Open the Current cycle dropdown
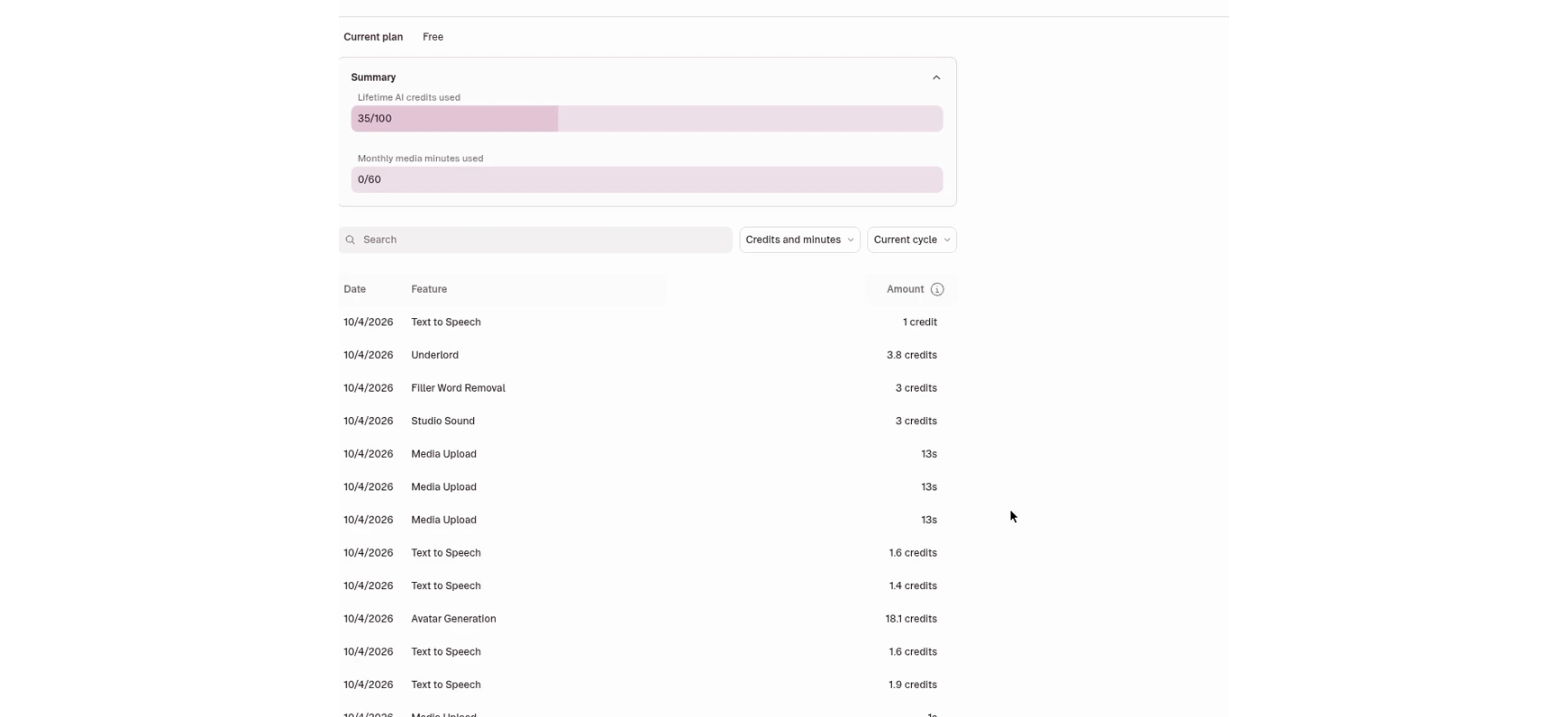This screenshot has width=1568, height=717. coord(912,240)
